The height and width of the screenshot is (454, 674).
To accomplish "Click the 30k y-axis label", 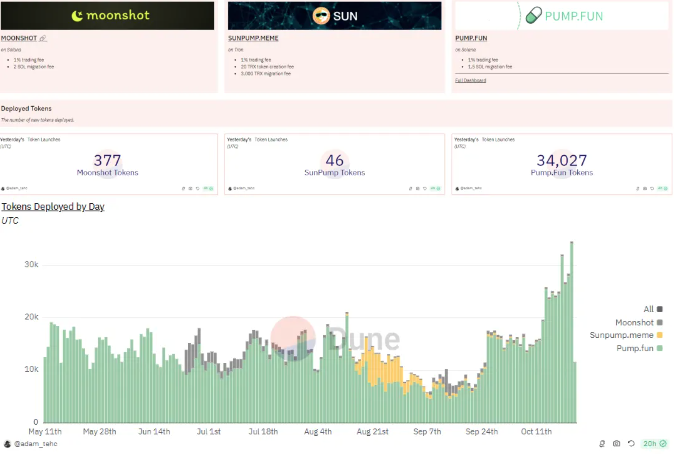I will coord(31,264).
